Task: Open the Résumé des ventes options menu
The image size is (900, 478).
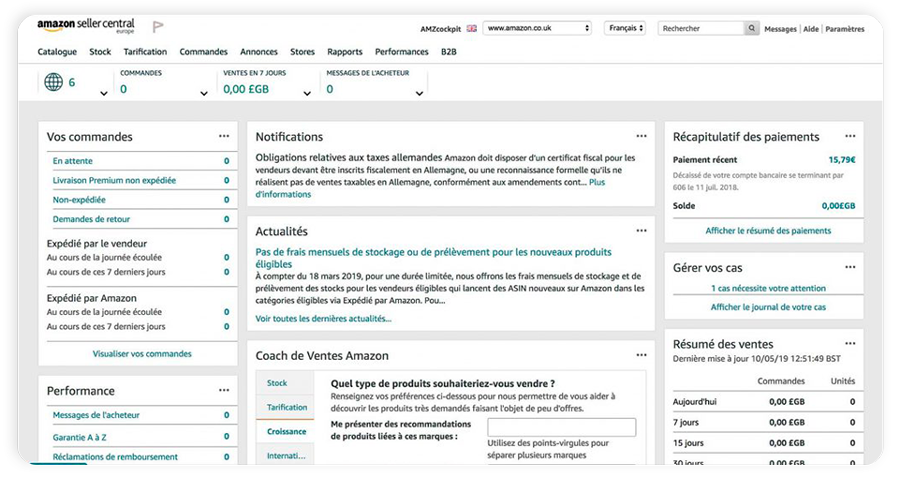Action: coord(850,343)
